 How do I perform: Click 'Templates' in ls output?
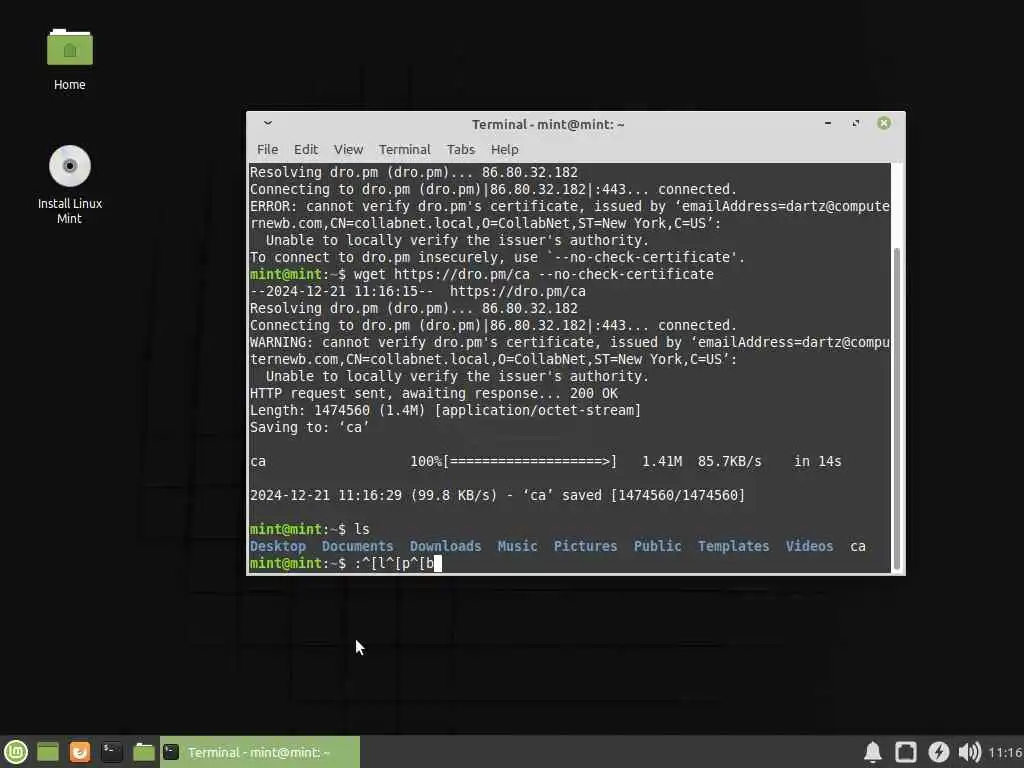(x=733, y=546)
